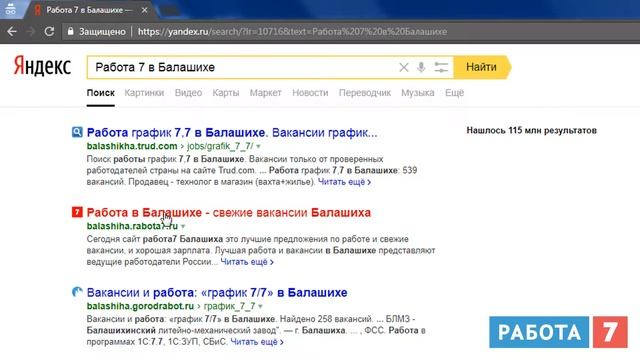This screenshot has height=360, width=640.
Task: Expand dropdown arrow after график_7_7
Action: 260,307
